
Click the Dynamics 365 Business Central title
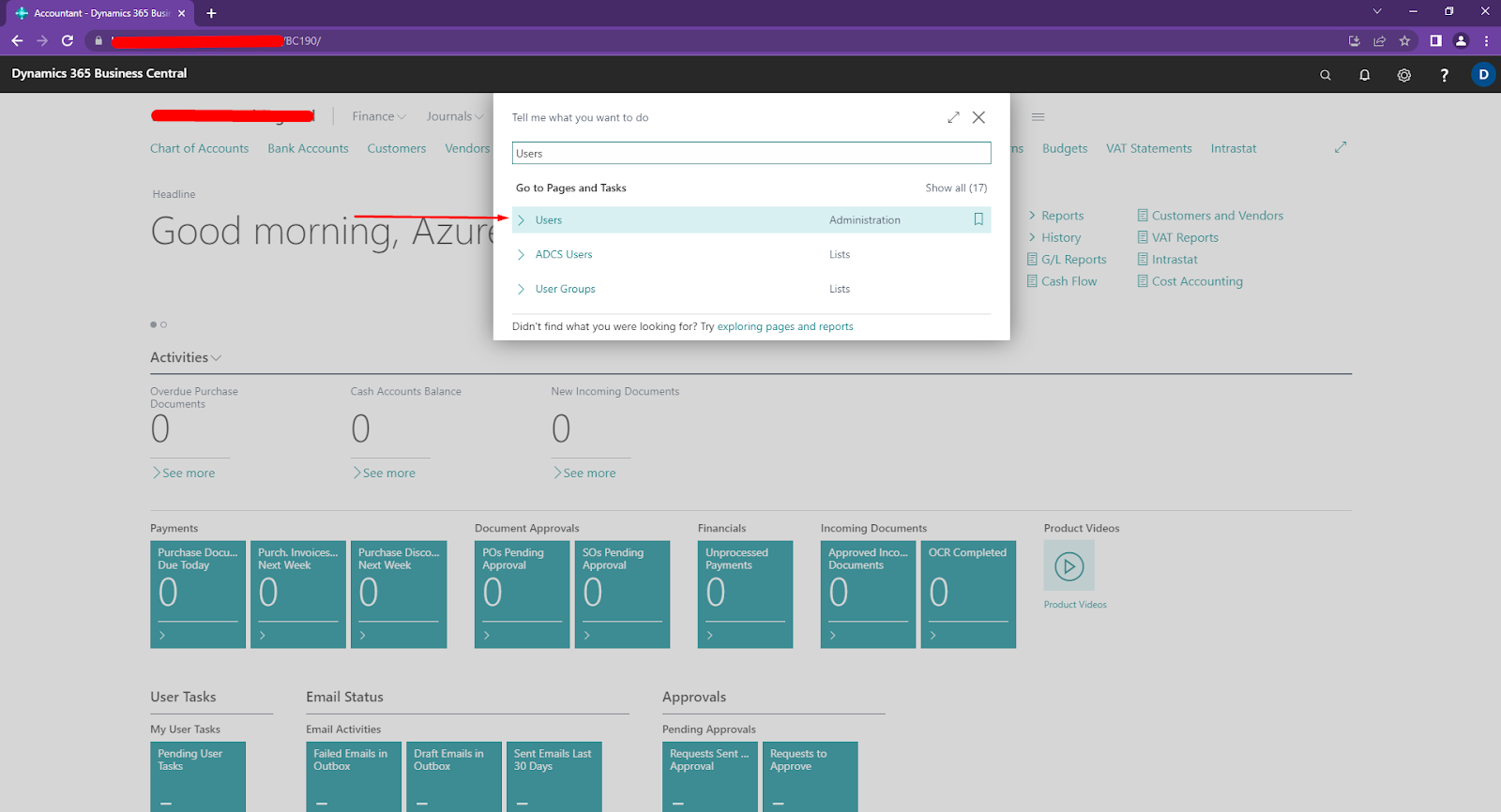click(99, 73)
